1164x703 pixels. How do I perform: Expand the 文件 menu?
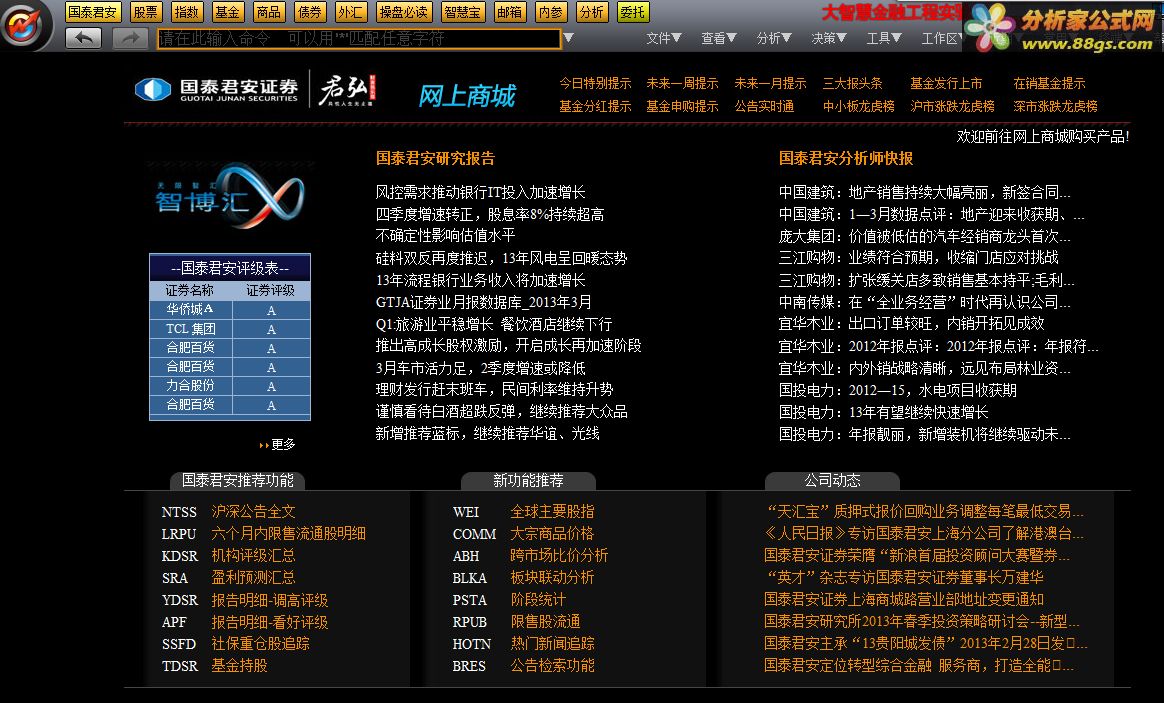pyautogui.click(x=664, y=38)
